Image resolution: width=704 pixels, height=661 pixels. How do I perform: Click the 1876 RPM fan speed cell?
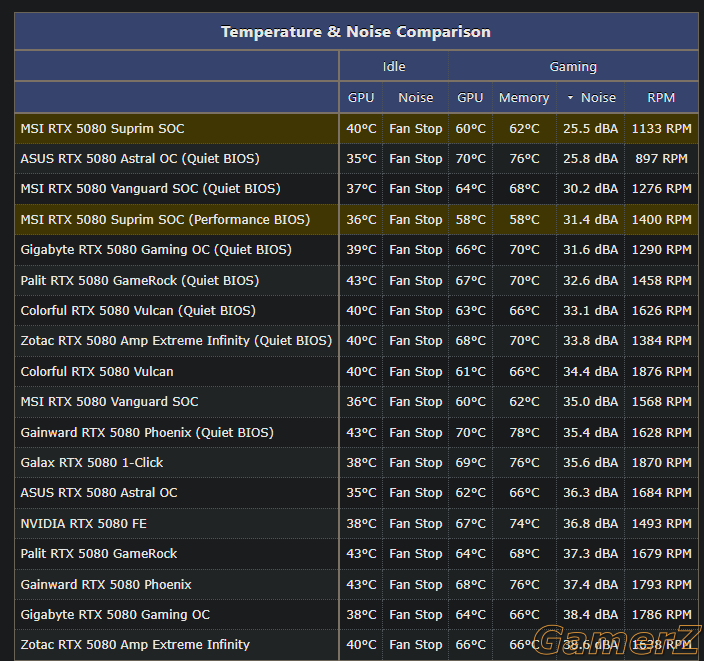point(661,372)
